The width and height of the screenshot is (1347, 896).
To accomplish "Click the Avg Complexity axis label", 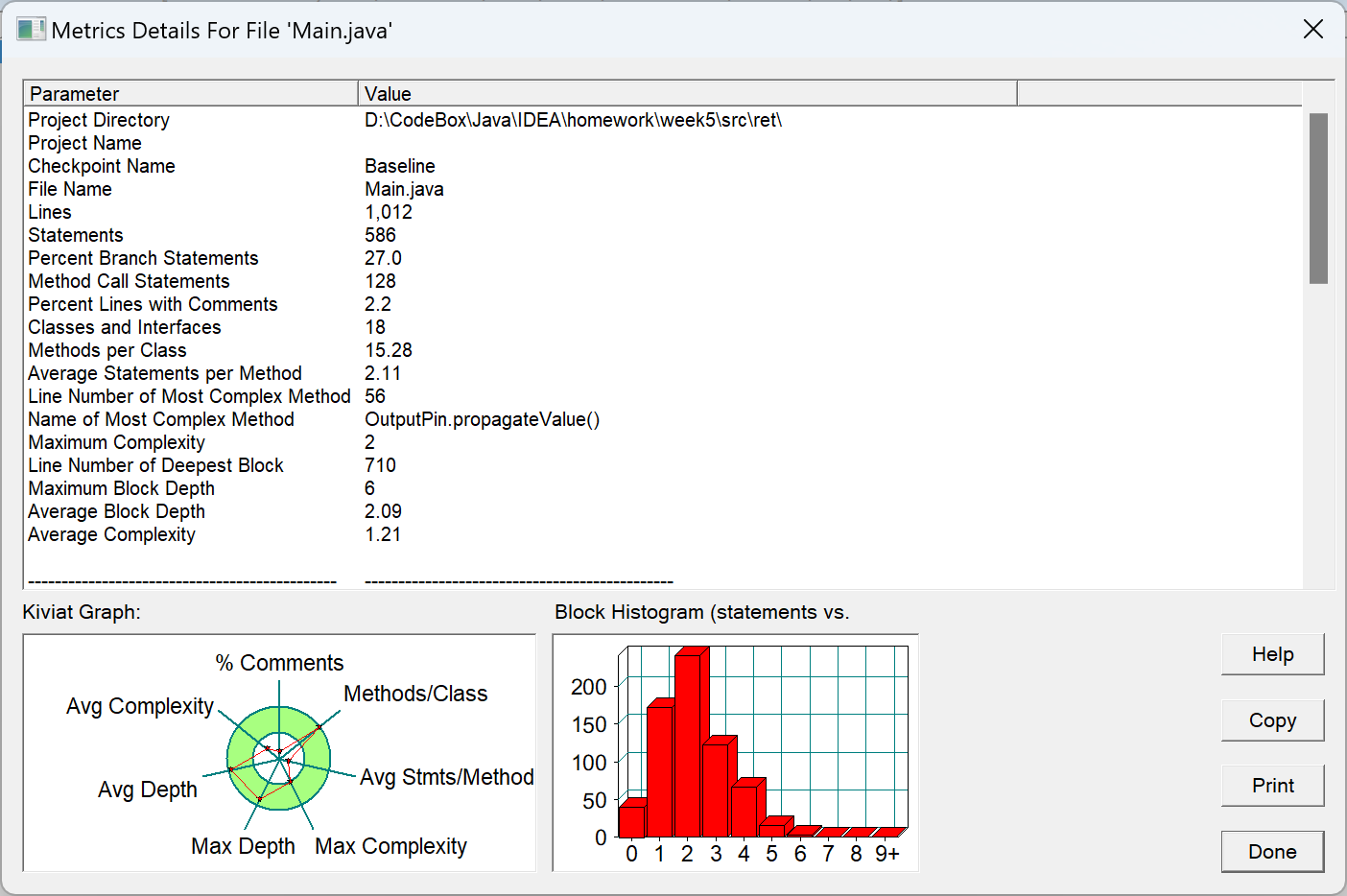I will point(140,706).
